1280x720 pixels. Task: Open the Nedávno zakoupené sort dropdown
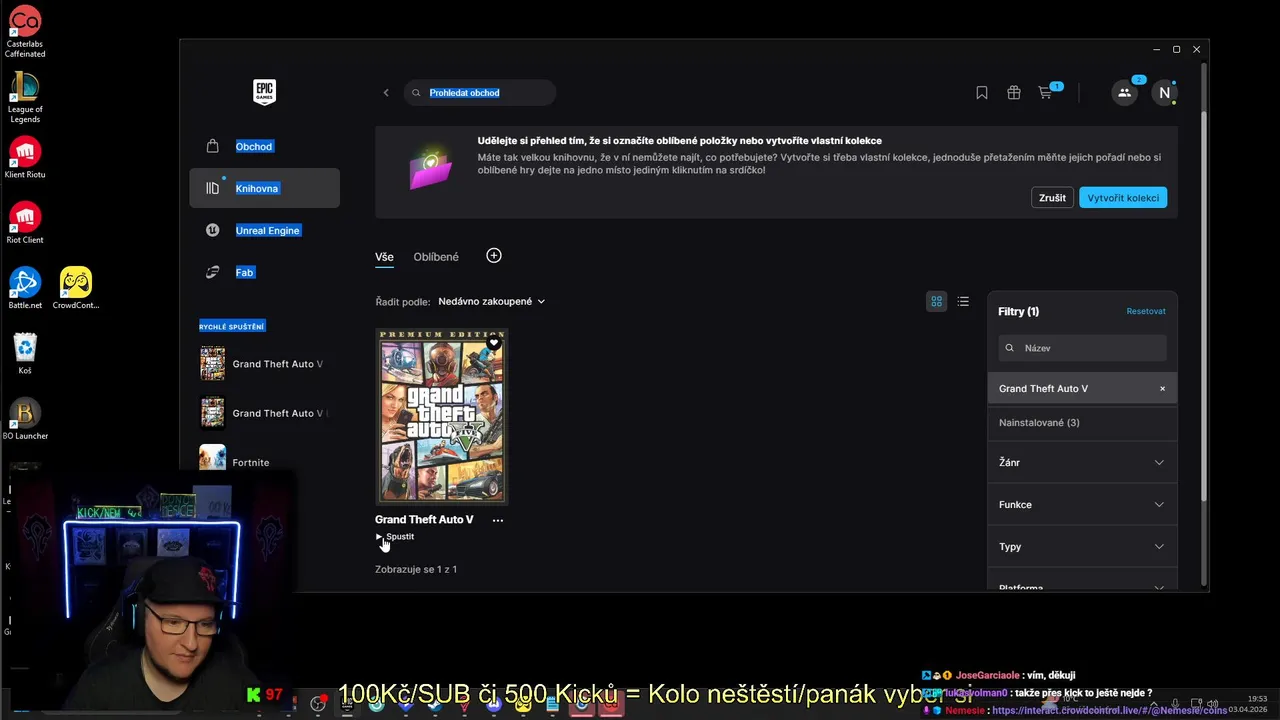click(491, 301)
